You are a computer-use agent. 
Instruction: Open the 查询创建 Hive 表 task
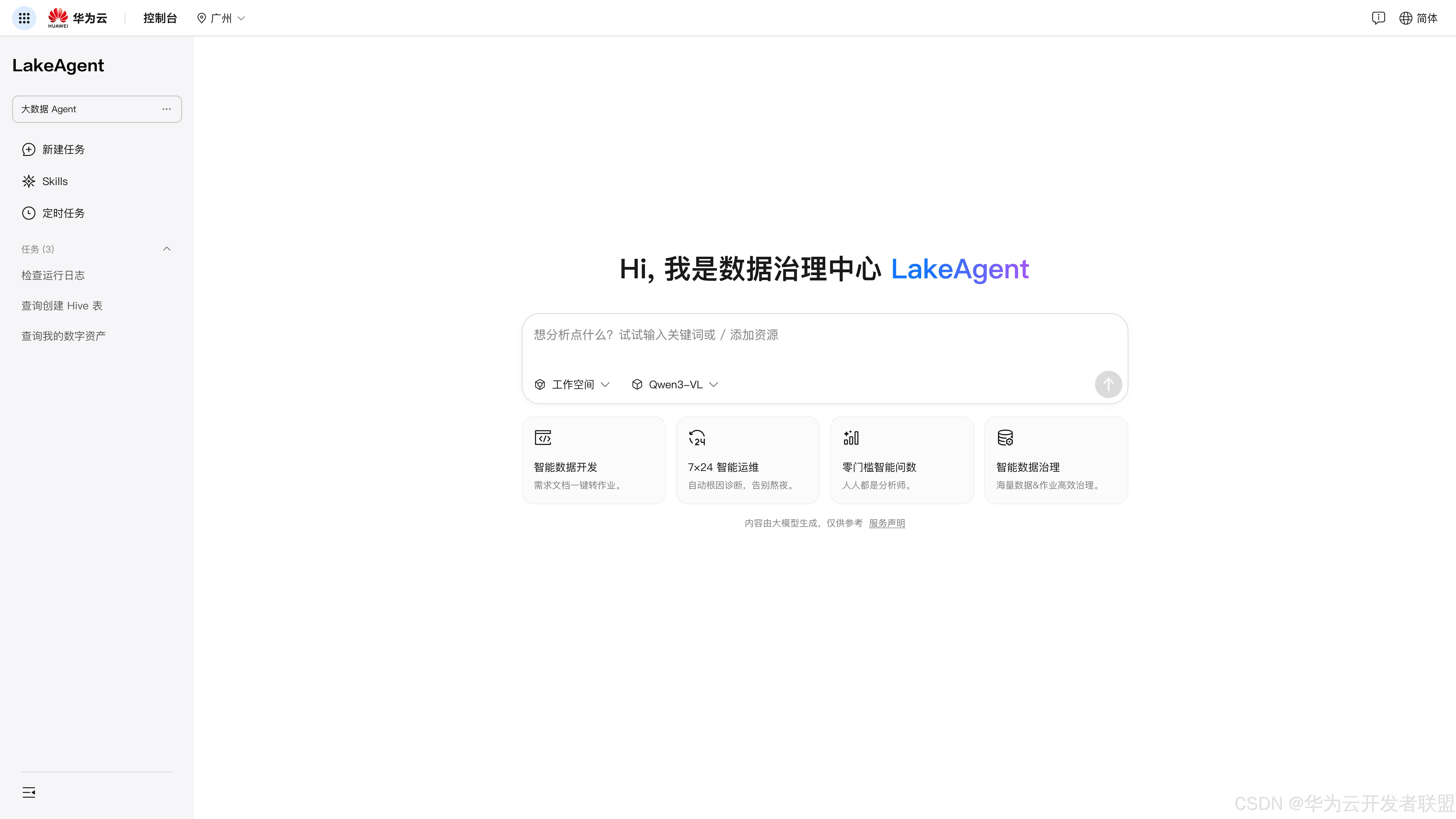click(62, 306)
